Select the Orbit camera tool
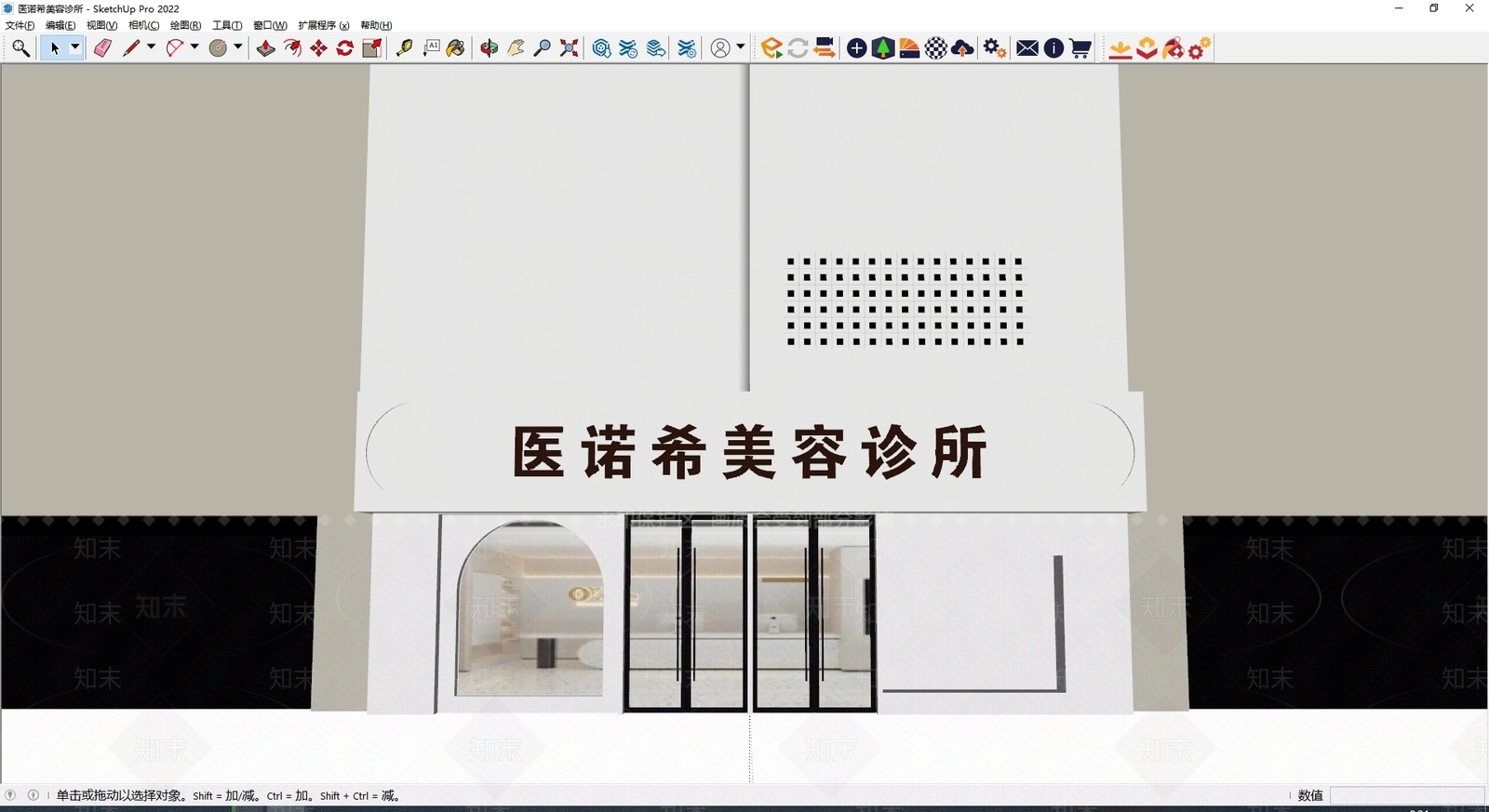Image resolution: width=1489 pixels, height=812 pixels. point(490,48)
